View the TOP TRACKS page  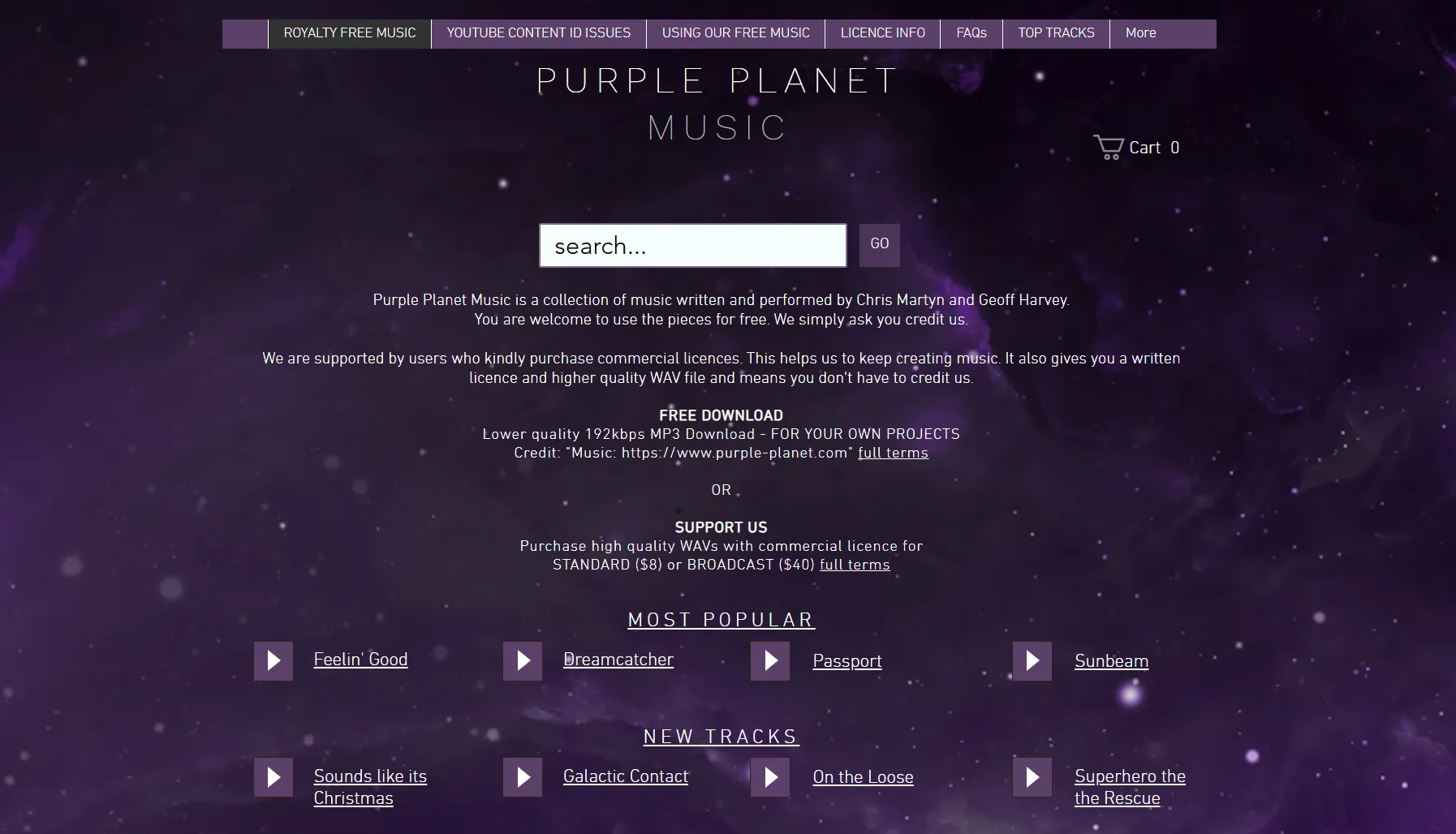pyautogui.click(x=1055, y=33)
